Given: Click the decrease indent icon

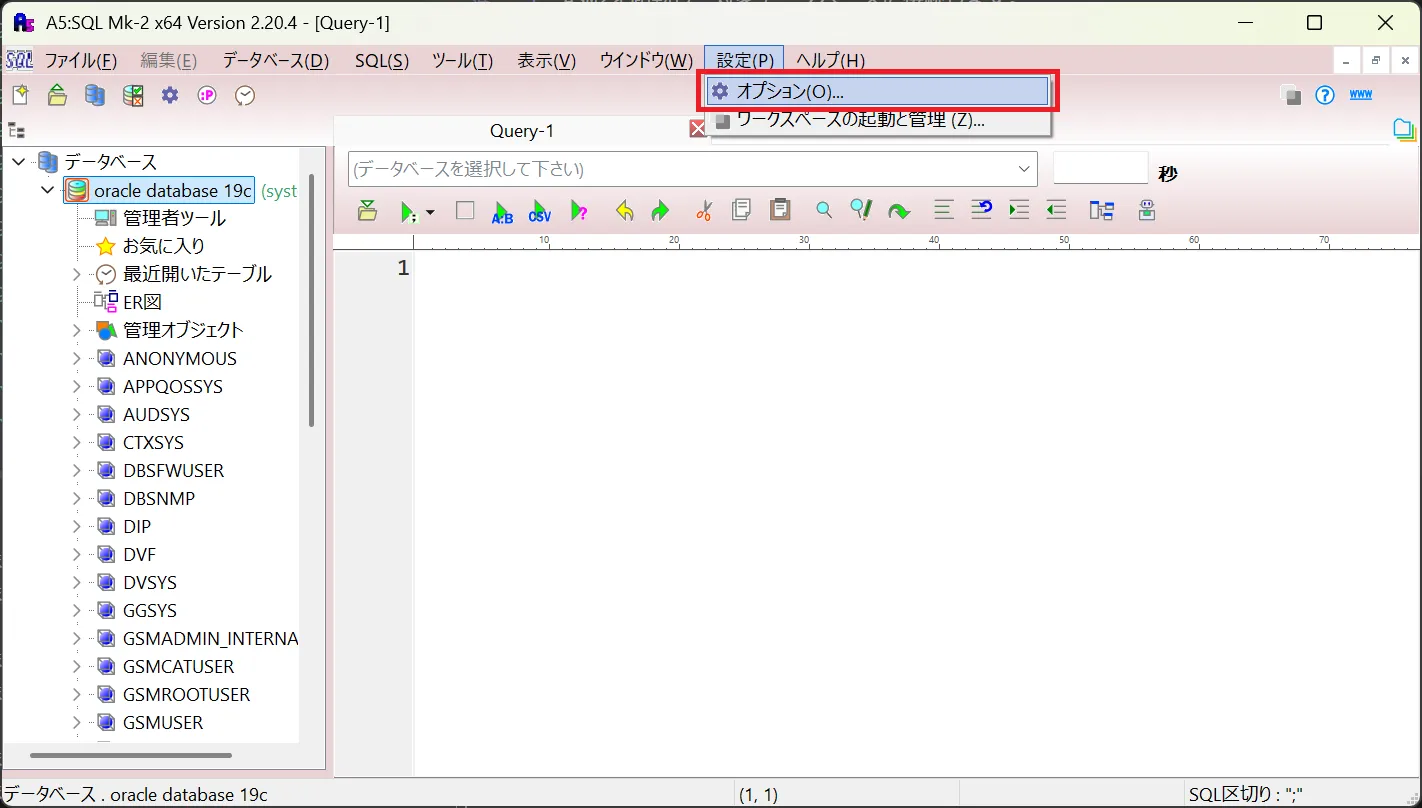Looking at the screenshot, I should [1056, 211].
